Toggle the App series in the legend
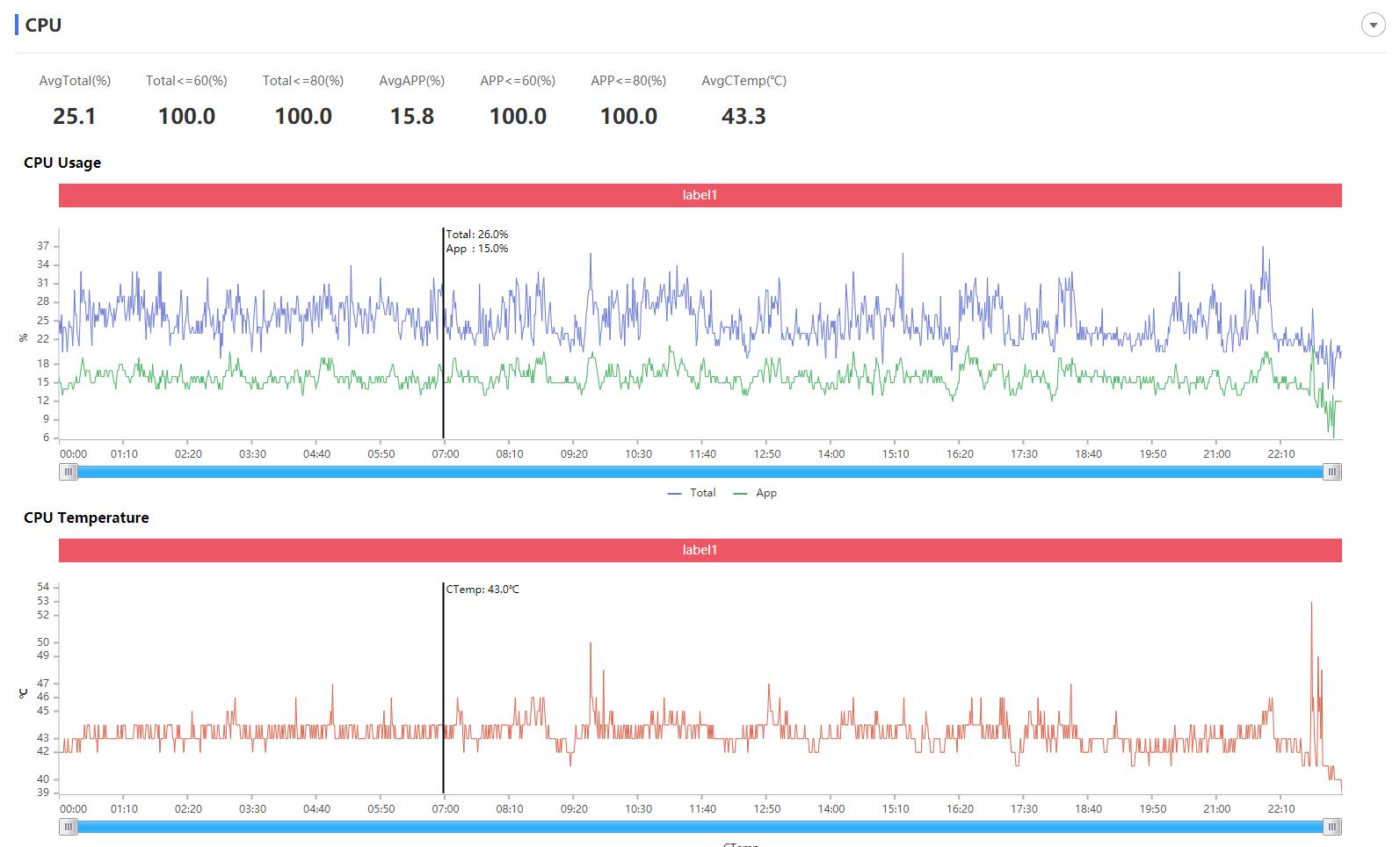The width and height of the screenshot is (1400, 847). coord(766,493)
